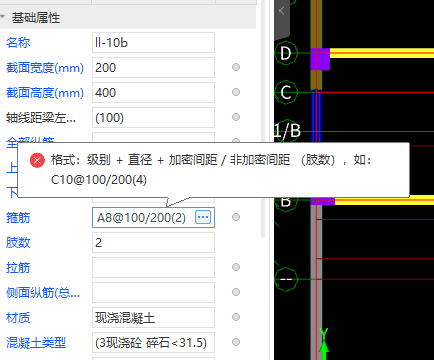Open the ellipsis editor for 箍筋 field

203,217
